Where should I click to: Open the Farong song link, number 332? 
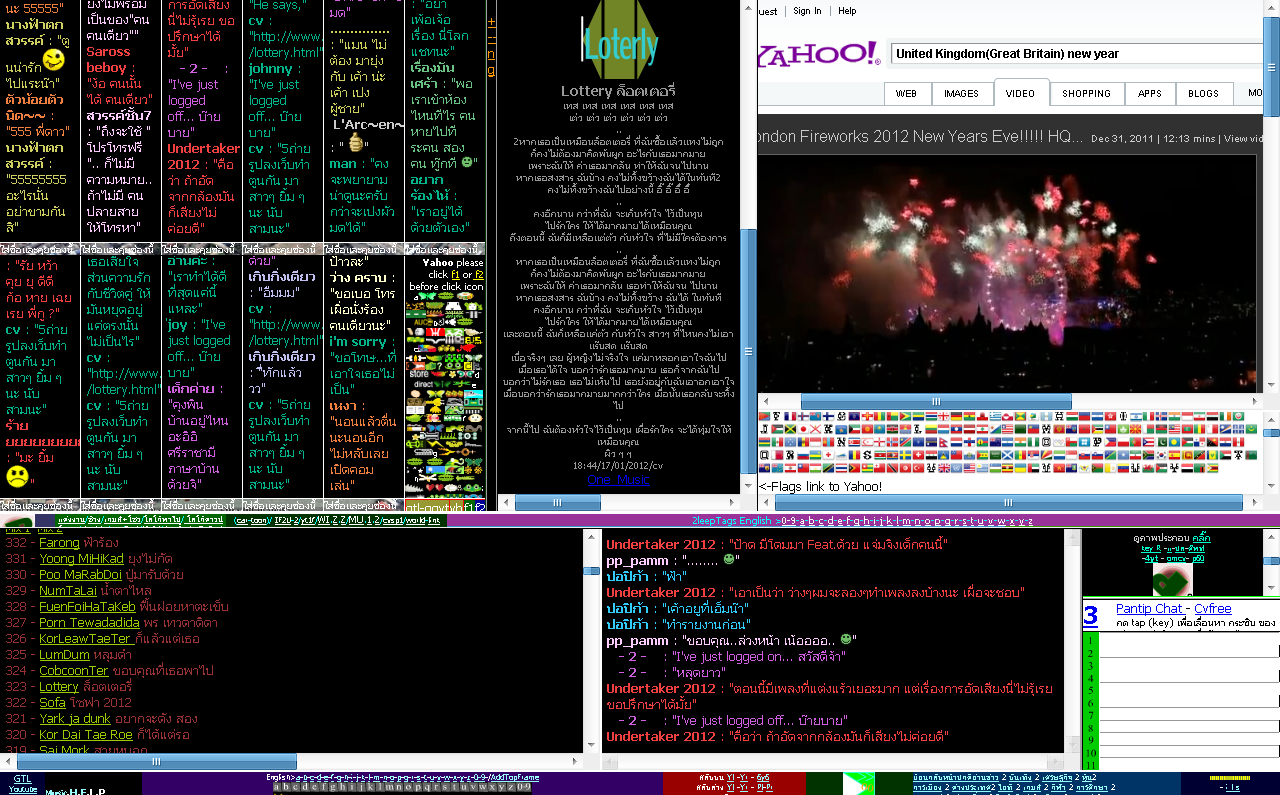coord(59,543)
